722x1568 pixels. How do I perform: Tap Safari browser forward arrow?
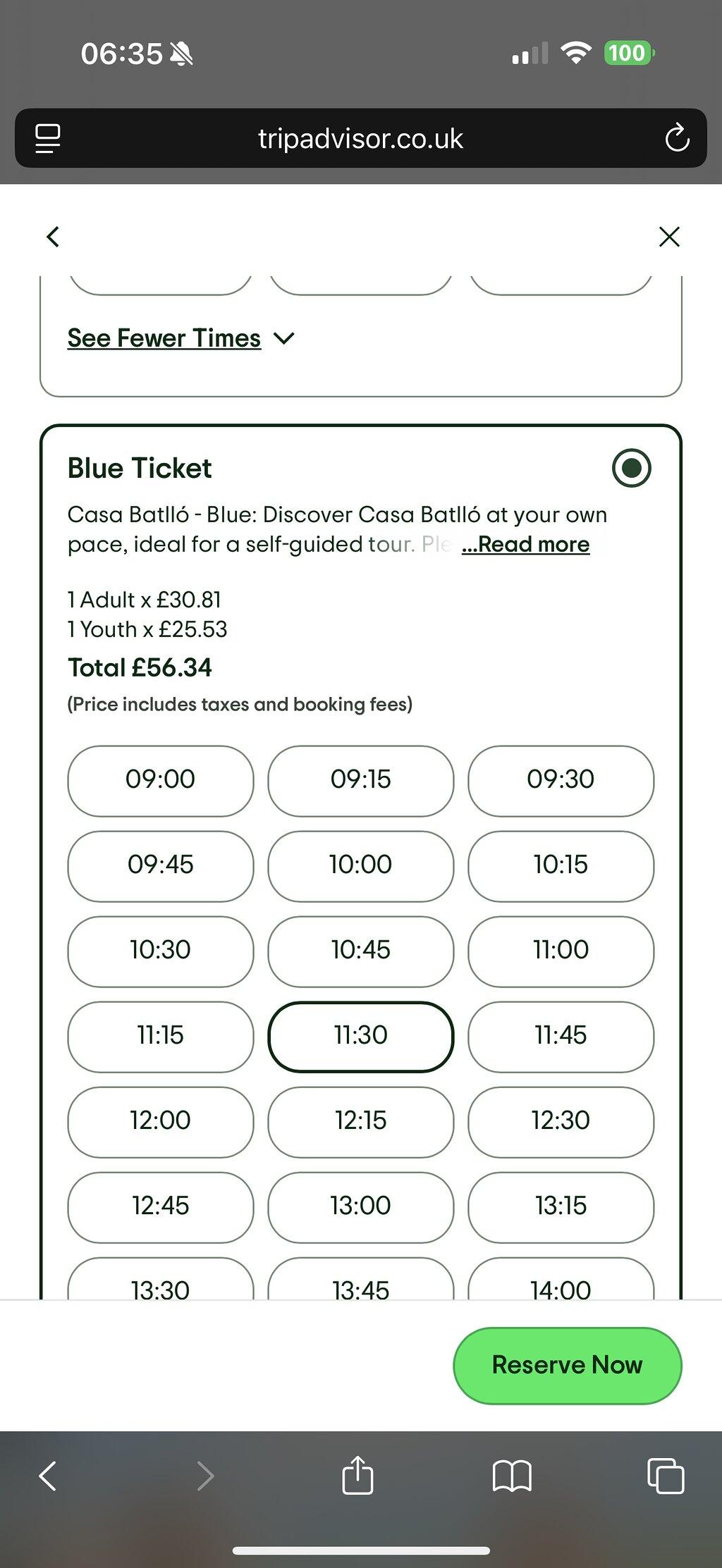point(205,1476)
